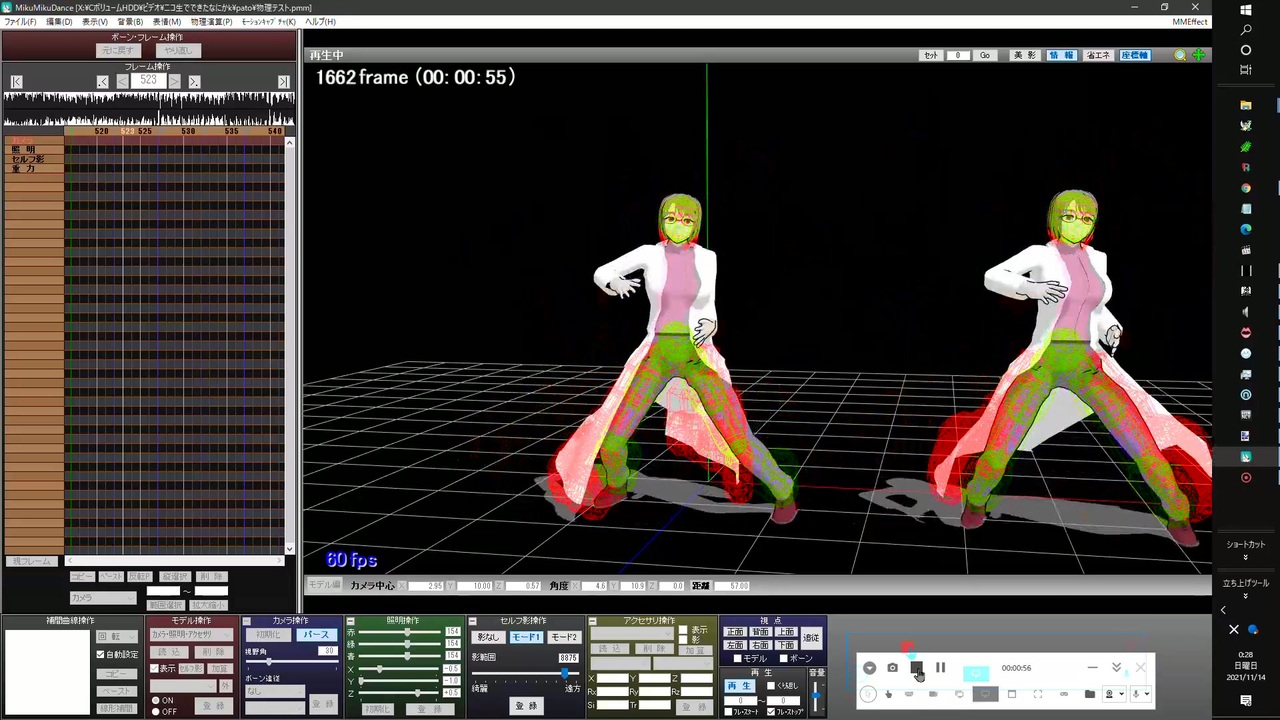The width and height of the screenshot is (1280, 720).
Task: Jump to the last frame arrow button
Action: pyautogui.click(x=283, y=81)
